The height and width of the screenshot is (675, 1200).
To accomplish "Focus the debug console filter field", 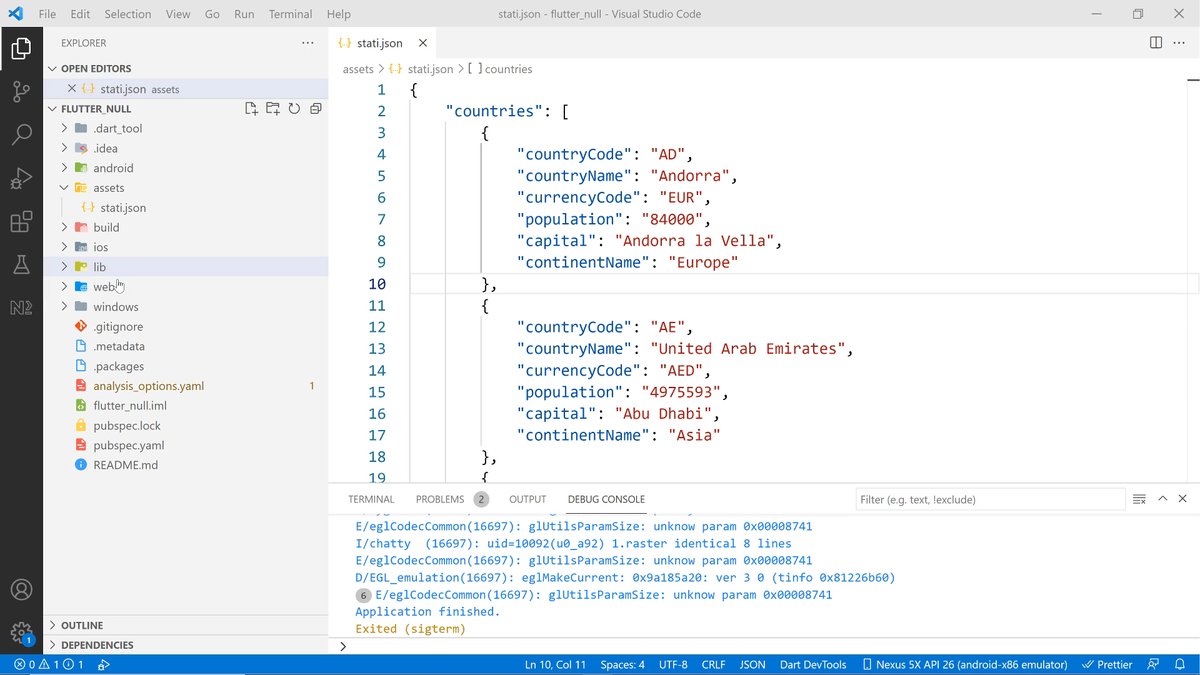I will pos(990,499).
